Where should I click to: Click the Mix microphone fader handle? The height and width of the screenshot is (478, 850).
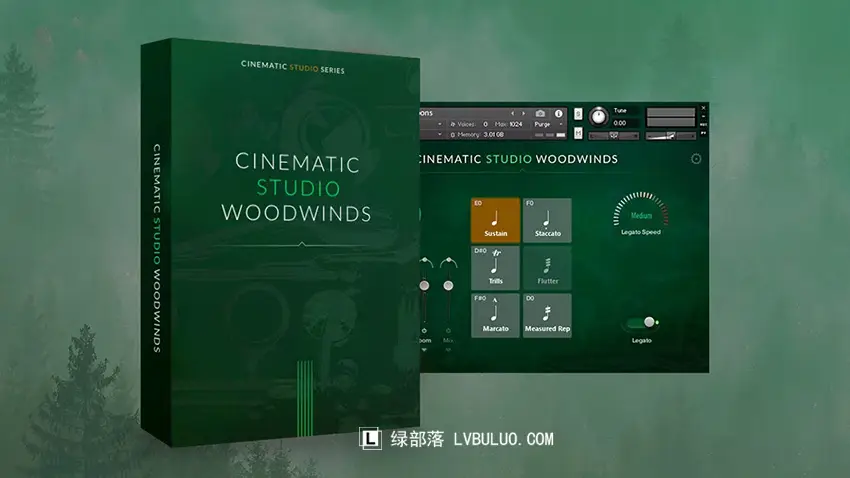click(448, 285)
